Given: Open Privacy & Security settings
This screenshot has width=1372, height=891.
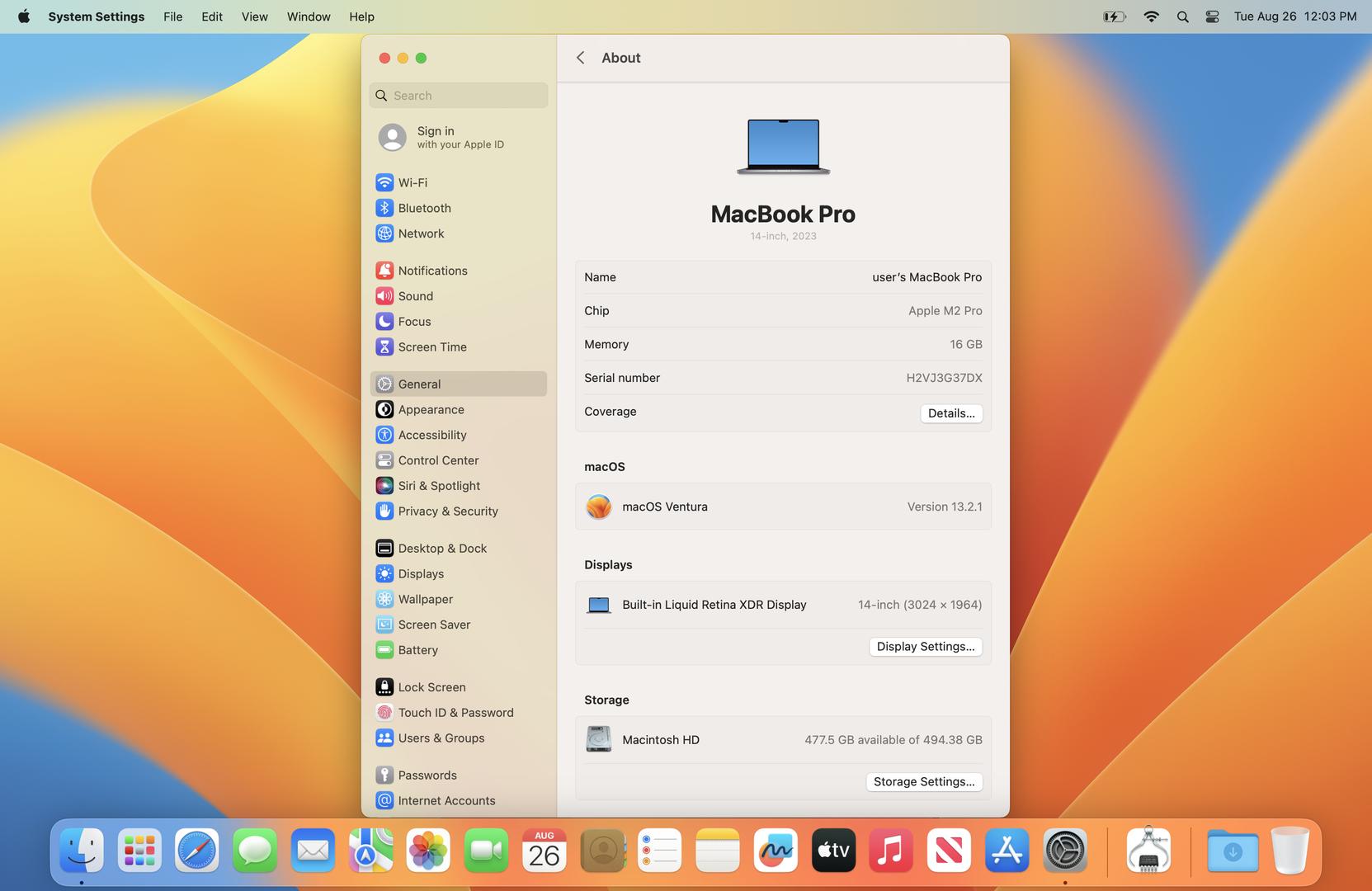Looking at the screenshot, I should [x=458, y=511].
